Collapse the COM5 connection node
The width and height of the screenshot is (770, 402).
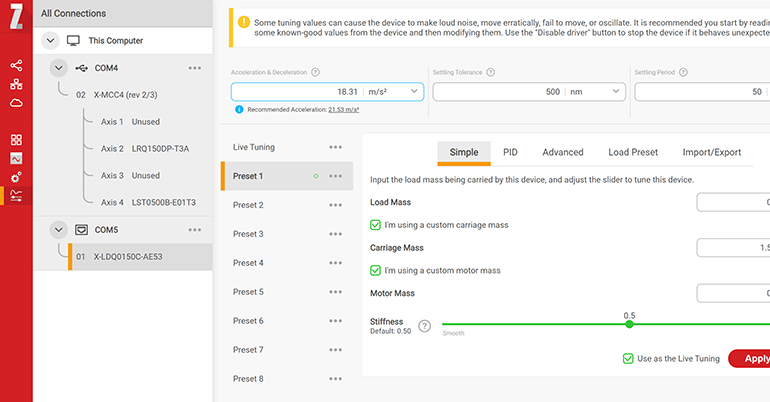click(58, 229)
